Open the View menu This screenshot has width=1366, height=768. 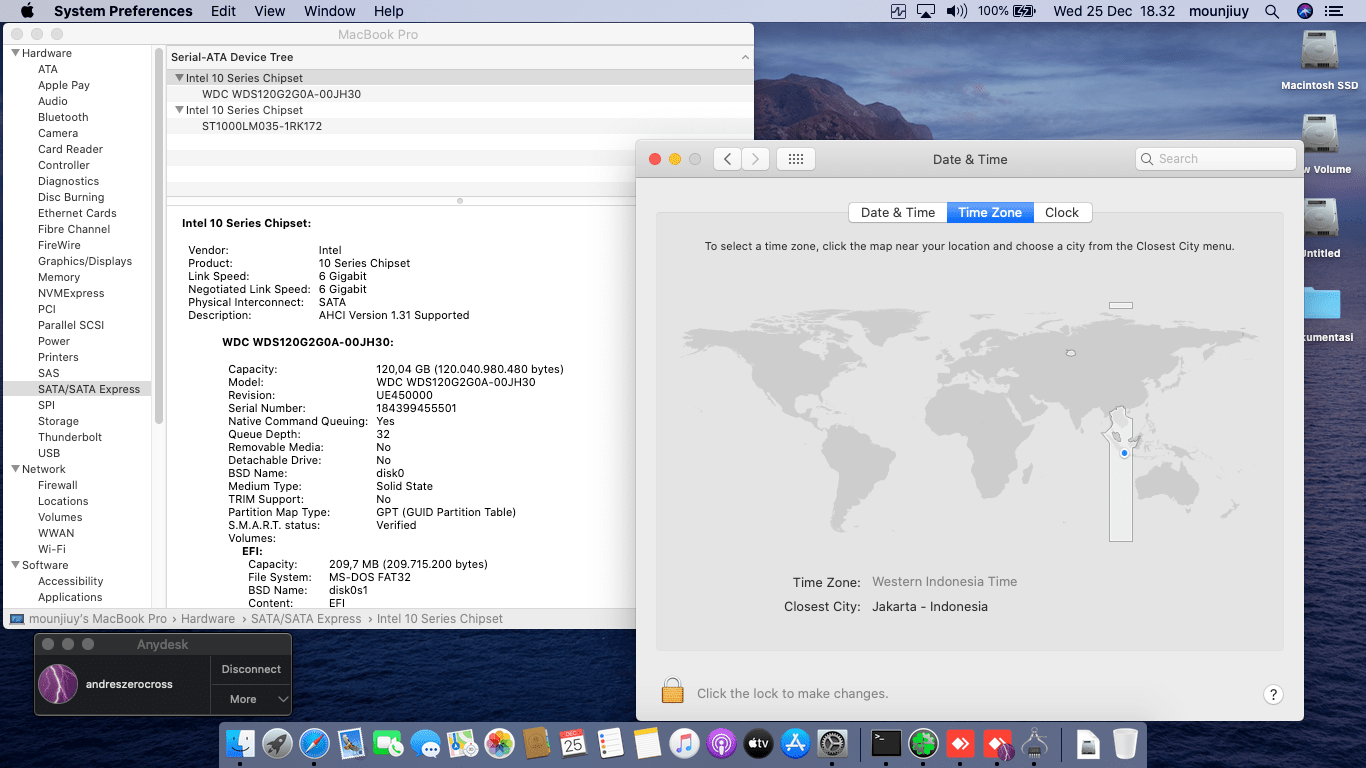pos(270,11)
